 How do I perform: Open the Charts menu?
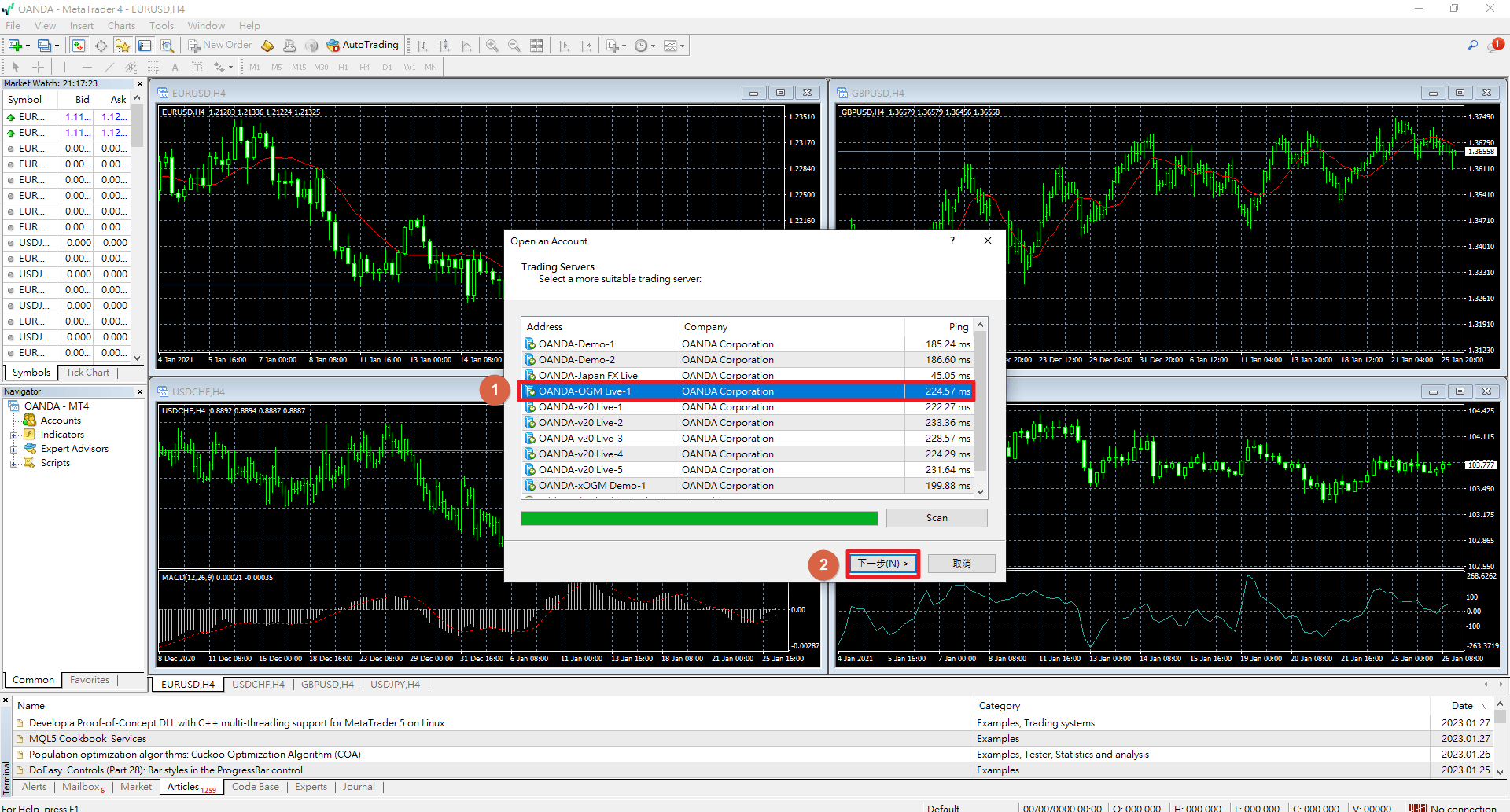[122, 26]
